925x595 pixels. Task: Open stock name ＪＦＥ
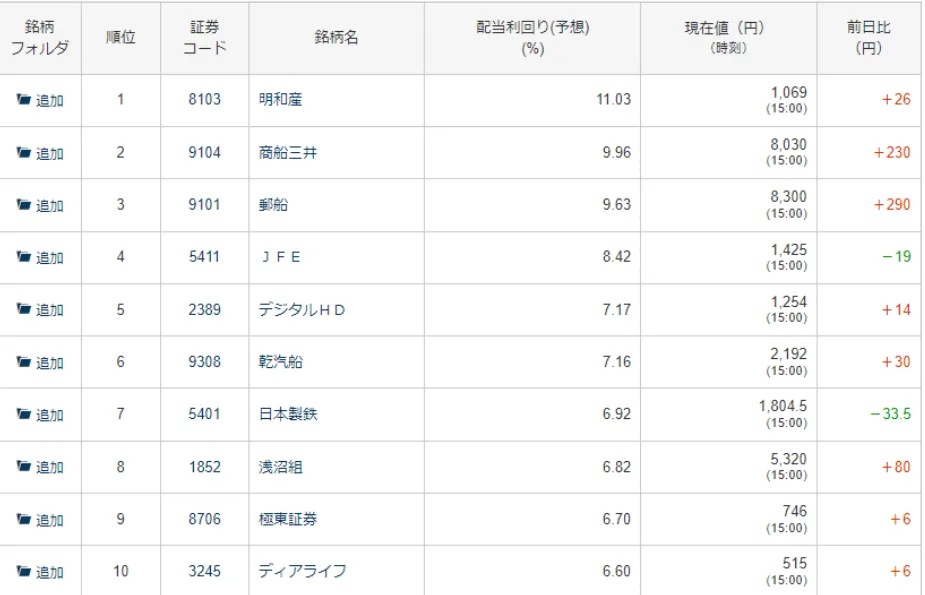(280, 257)
